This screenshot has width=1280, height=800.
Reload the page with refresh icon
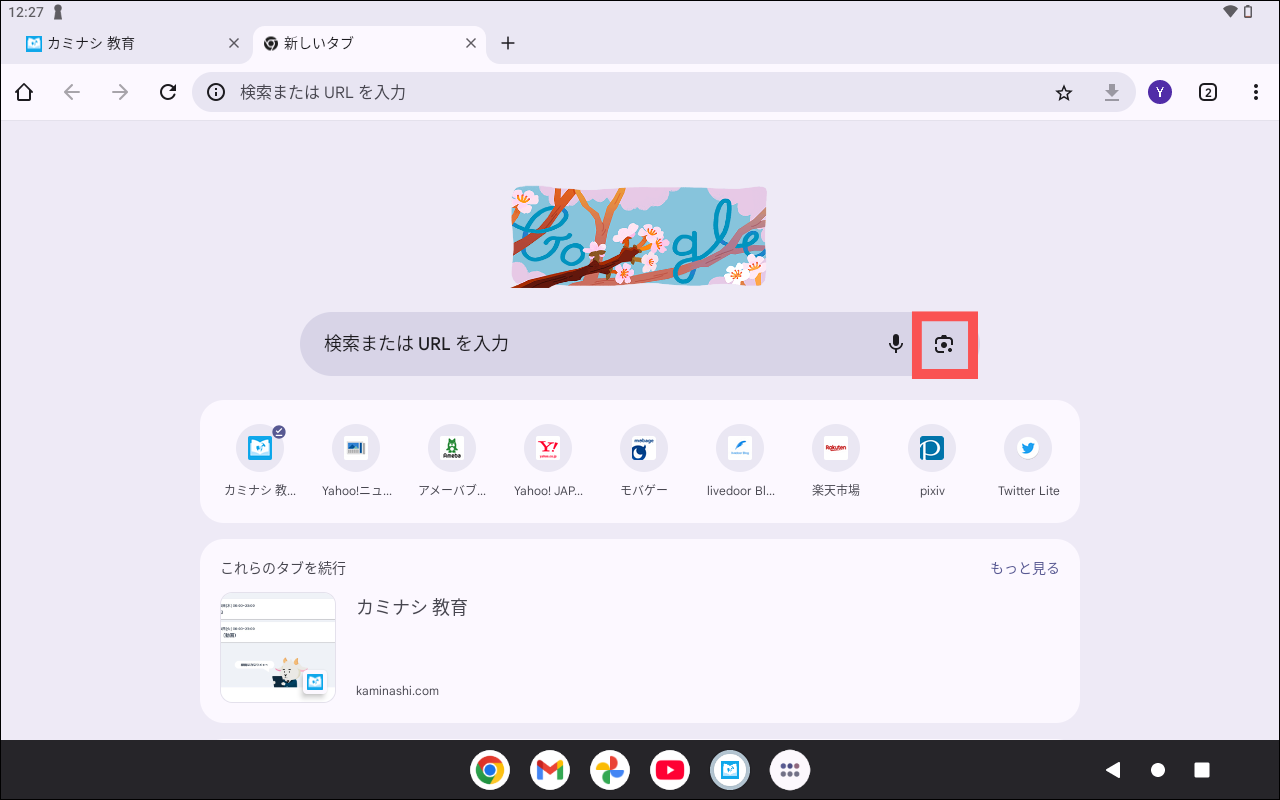pos(168,92)
